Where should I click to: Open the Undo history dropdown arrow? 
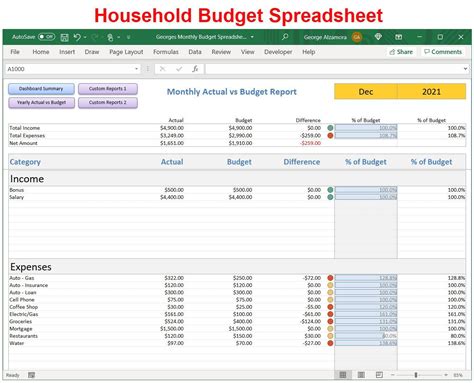85,37
